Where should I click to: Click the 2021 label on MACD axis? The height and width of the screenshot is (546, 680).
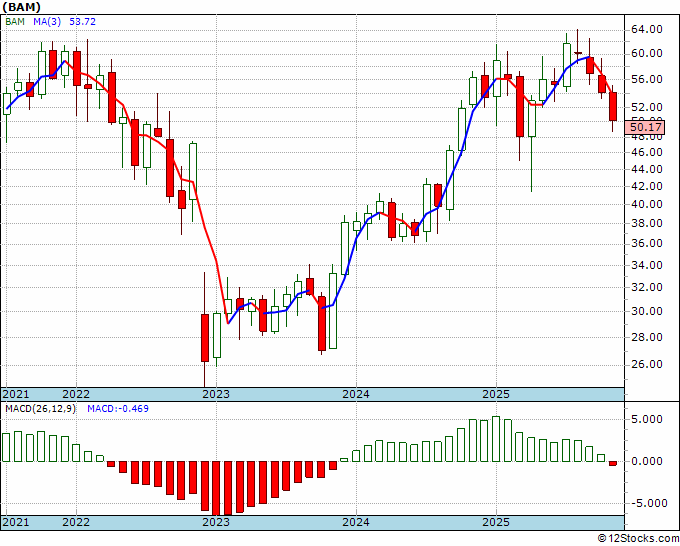click(x=16, y=522)
